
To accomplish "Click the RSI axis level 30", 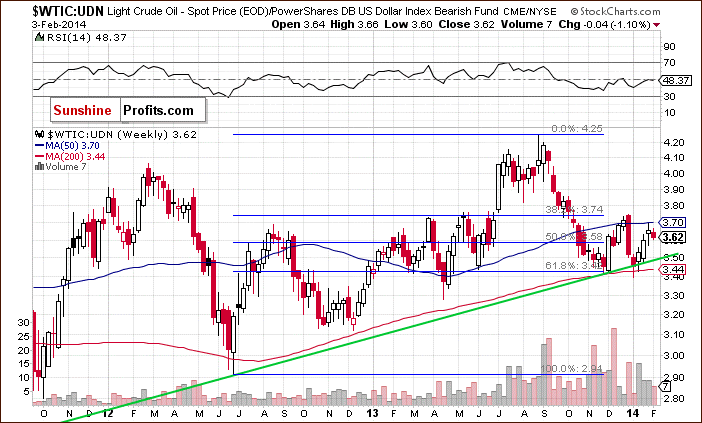I will [670, 96].
